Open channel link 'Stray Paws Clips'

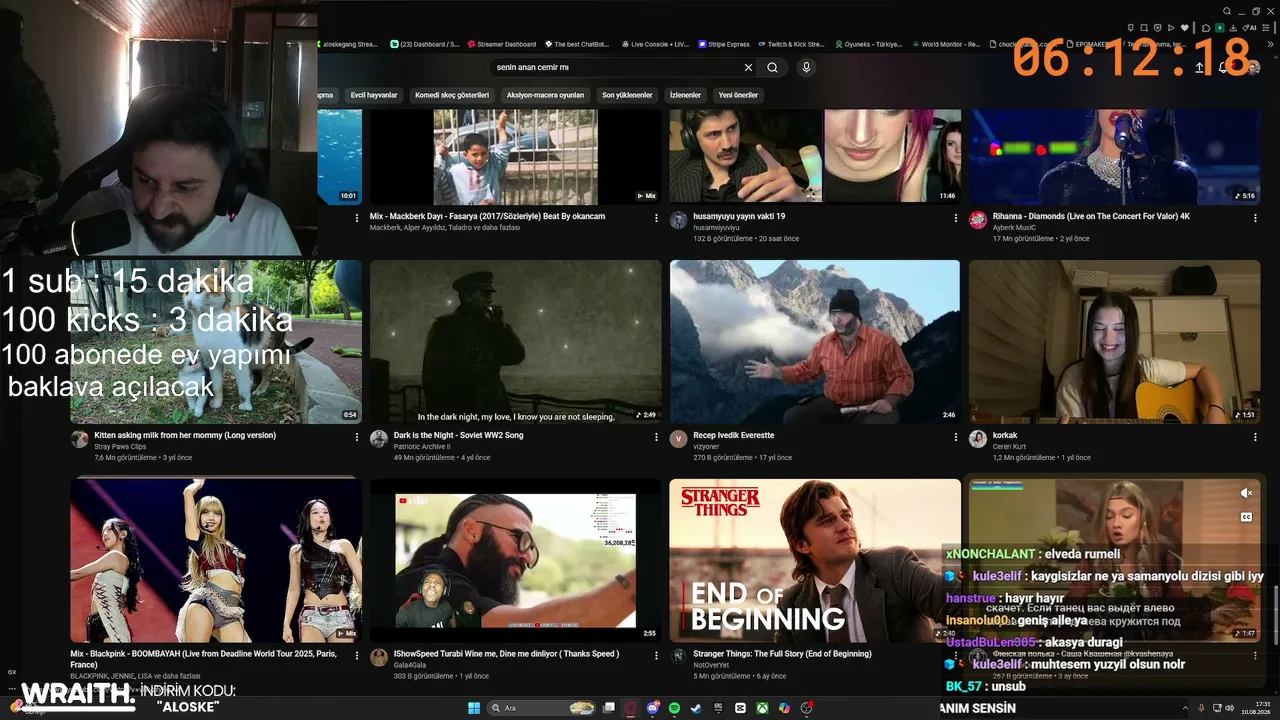[x=120, y=446]
